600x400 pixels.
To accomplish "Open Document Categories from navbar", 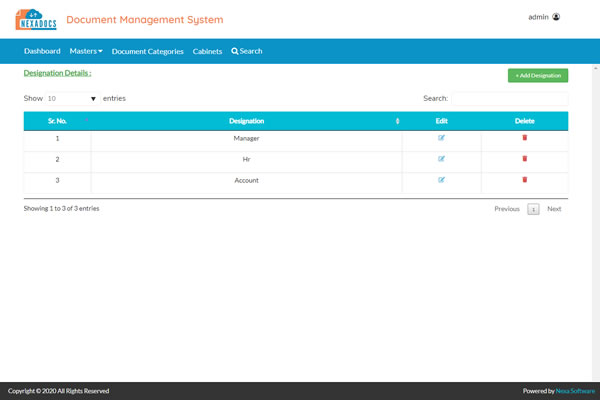I will tap(148, 51).
